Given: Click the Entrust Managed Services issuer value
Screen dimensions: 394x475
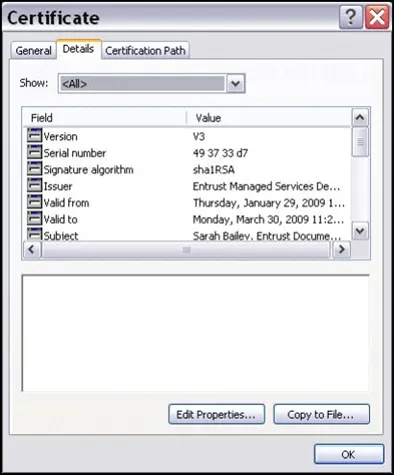Looking at the screenshot, I should click(267, 186).
